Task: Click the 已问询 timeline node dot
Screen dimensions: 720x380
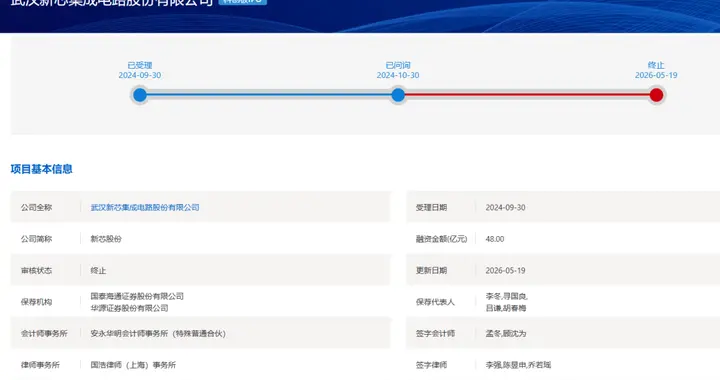Action: 398,95
